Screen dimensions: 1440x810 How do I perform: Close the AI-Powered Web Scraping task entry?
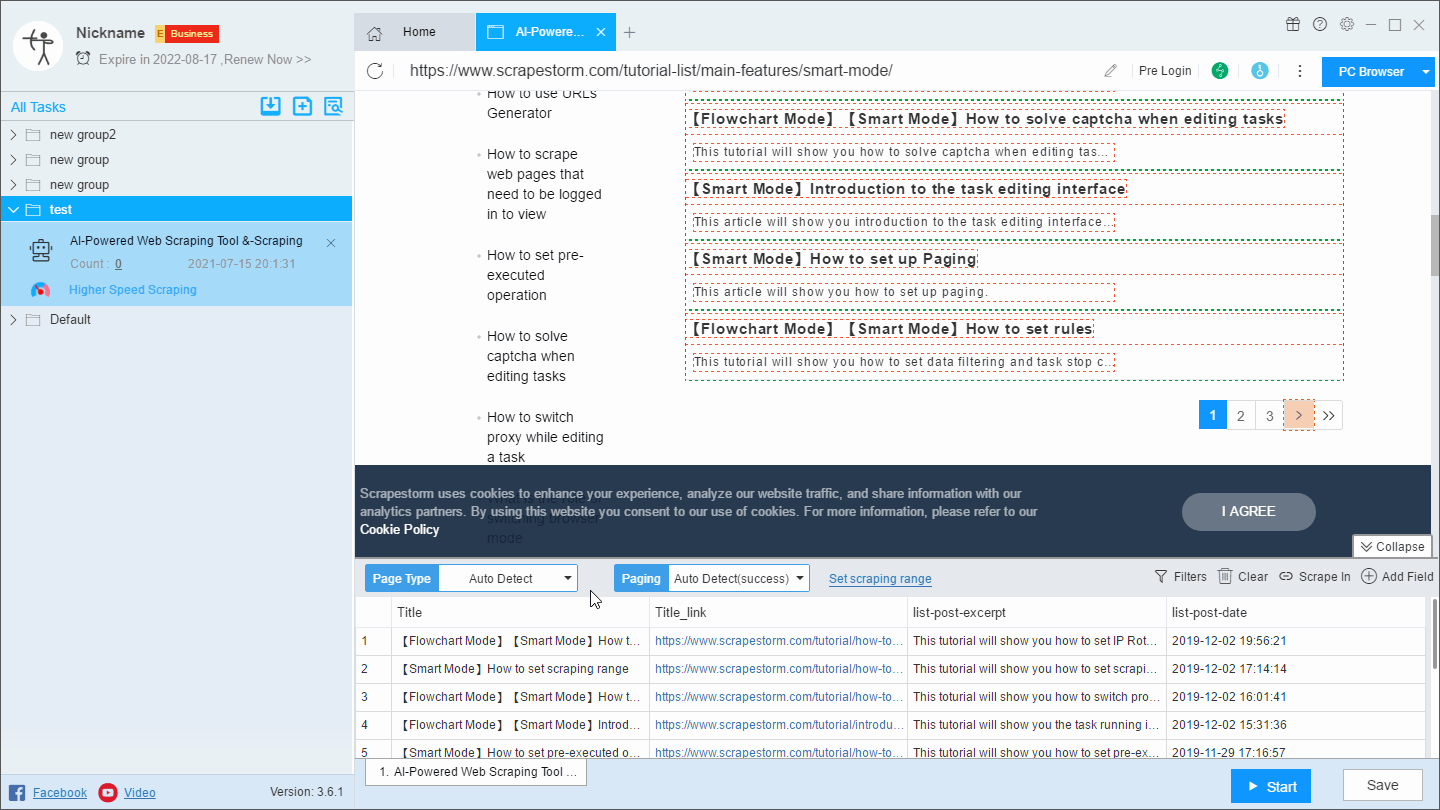tap(331, 243)
